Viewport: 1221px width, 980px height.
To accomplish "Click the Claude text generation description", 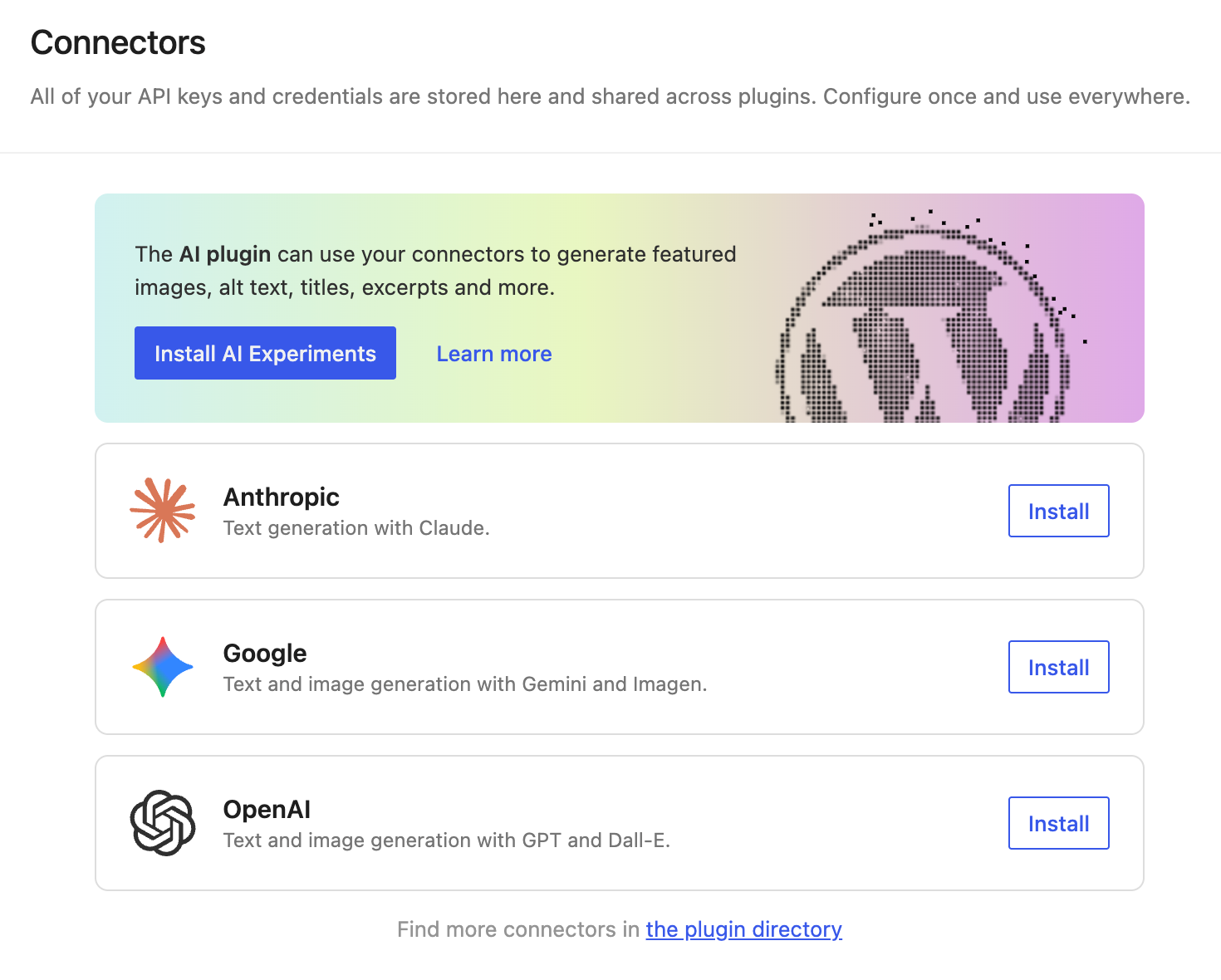I will [x=356, y=527].
